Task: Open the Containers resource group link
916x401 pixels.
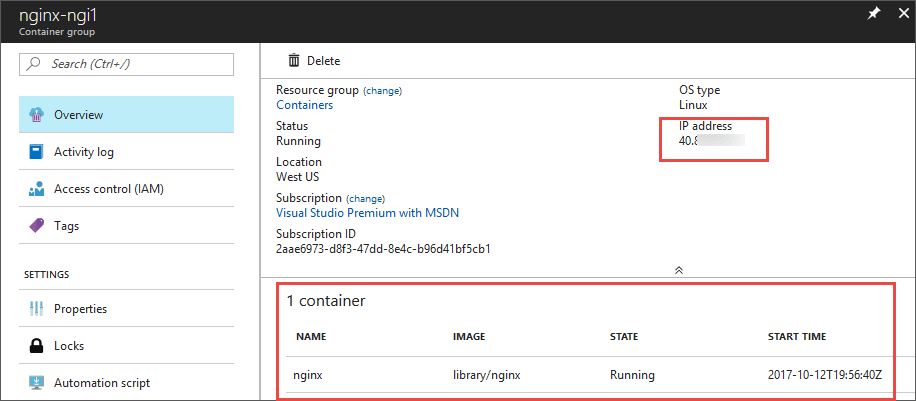Action: [304, 105]
